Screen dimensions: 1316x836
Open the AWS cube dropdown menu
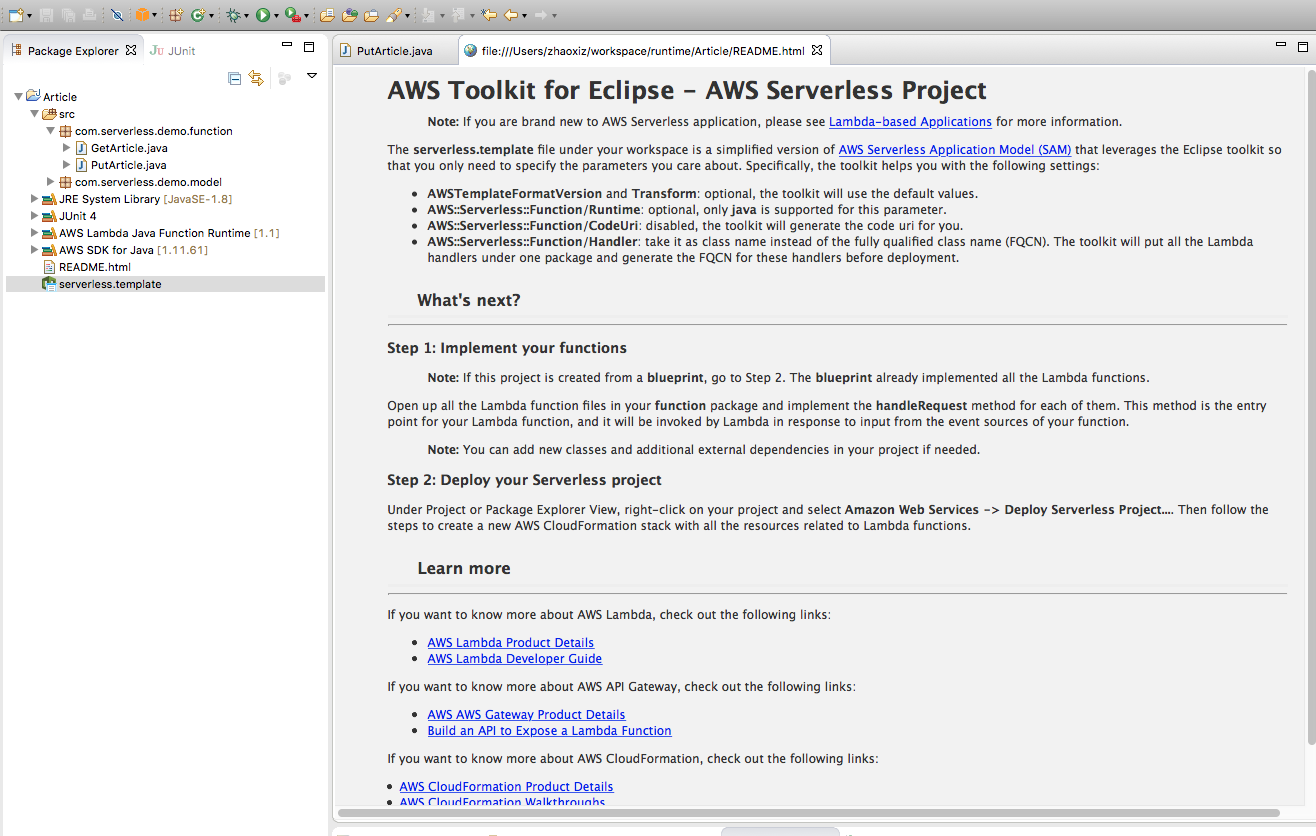coord(155,16)
